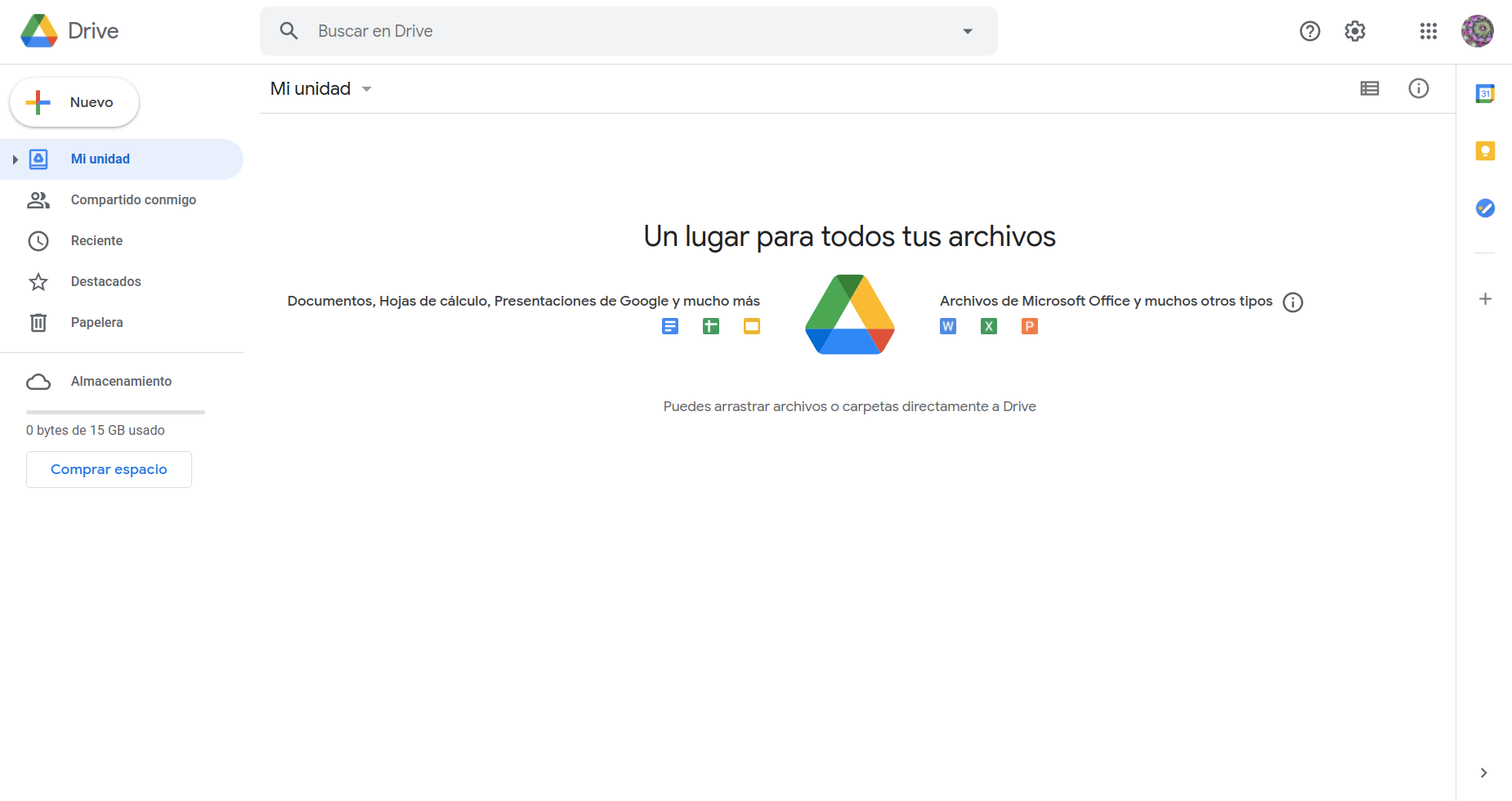Viewport: 1512px width, 801px height.
Task: Click the 0 bytes de 15 GB usado text
Action: (x=96, y=431)
